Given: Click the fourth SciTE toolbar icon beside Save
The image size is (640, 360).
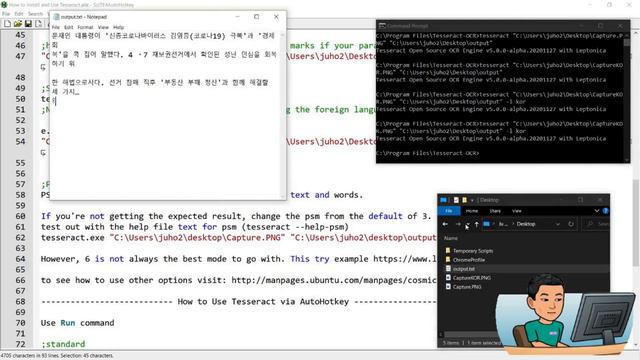Looking at the screenshot, I should 38,24.
